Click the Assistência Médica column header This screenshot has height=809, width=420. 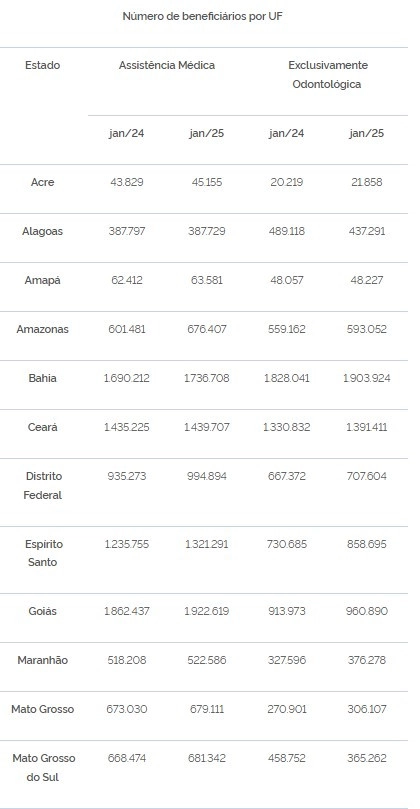167,66
